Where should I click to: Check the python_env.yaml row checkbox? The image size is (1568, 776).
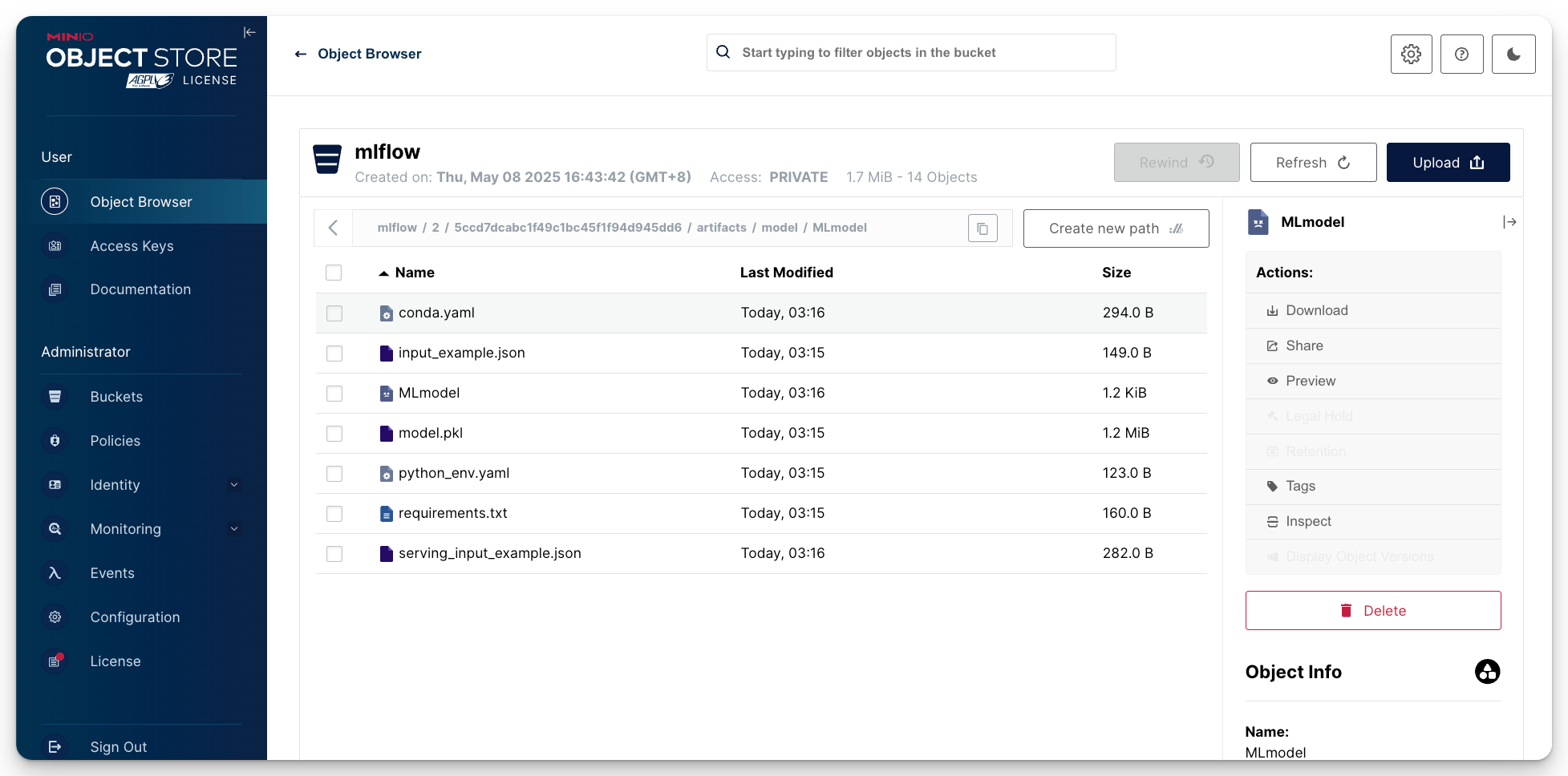tap(334, 474)
